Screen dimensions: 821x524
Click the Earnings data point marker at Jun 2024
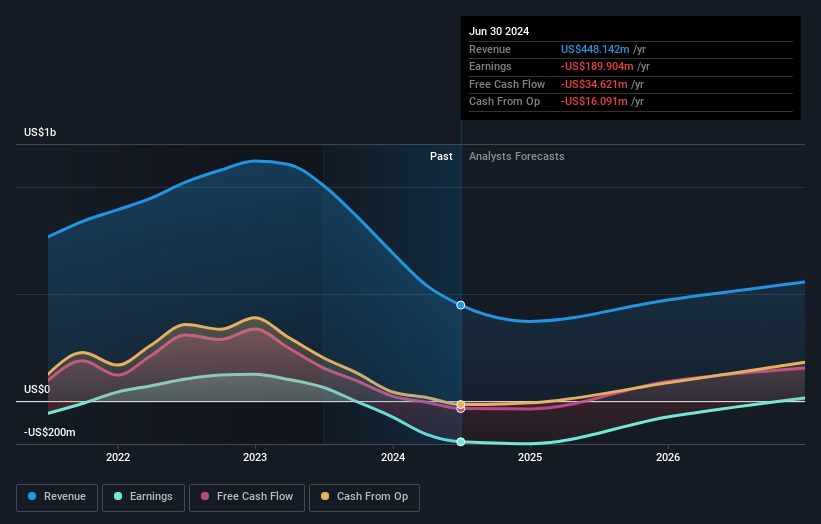point(461,442)
